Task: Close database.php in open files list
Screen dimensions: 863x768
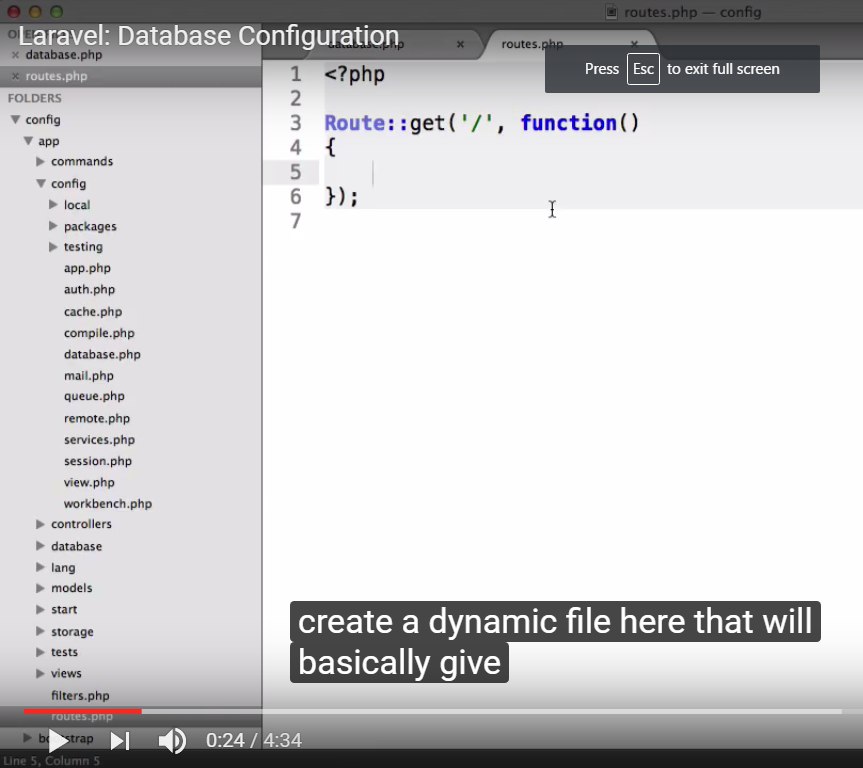Action: (x=15, y=55)
